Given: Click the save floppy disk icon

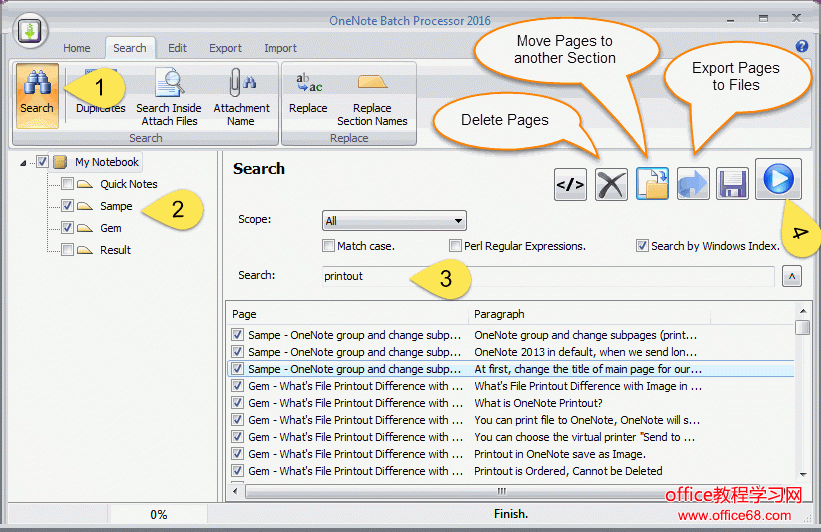Looking at the screenshot, I should (732, 184).
